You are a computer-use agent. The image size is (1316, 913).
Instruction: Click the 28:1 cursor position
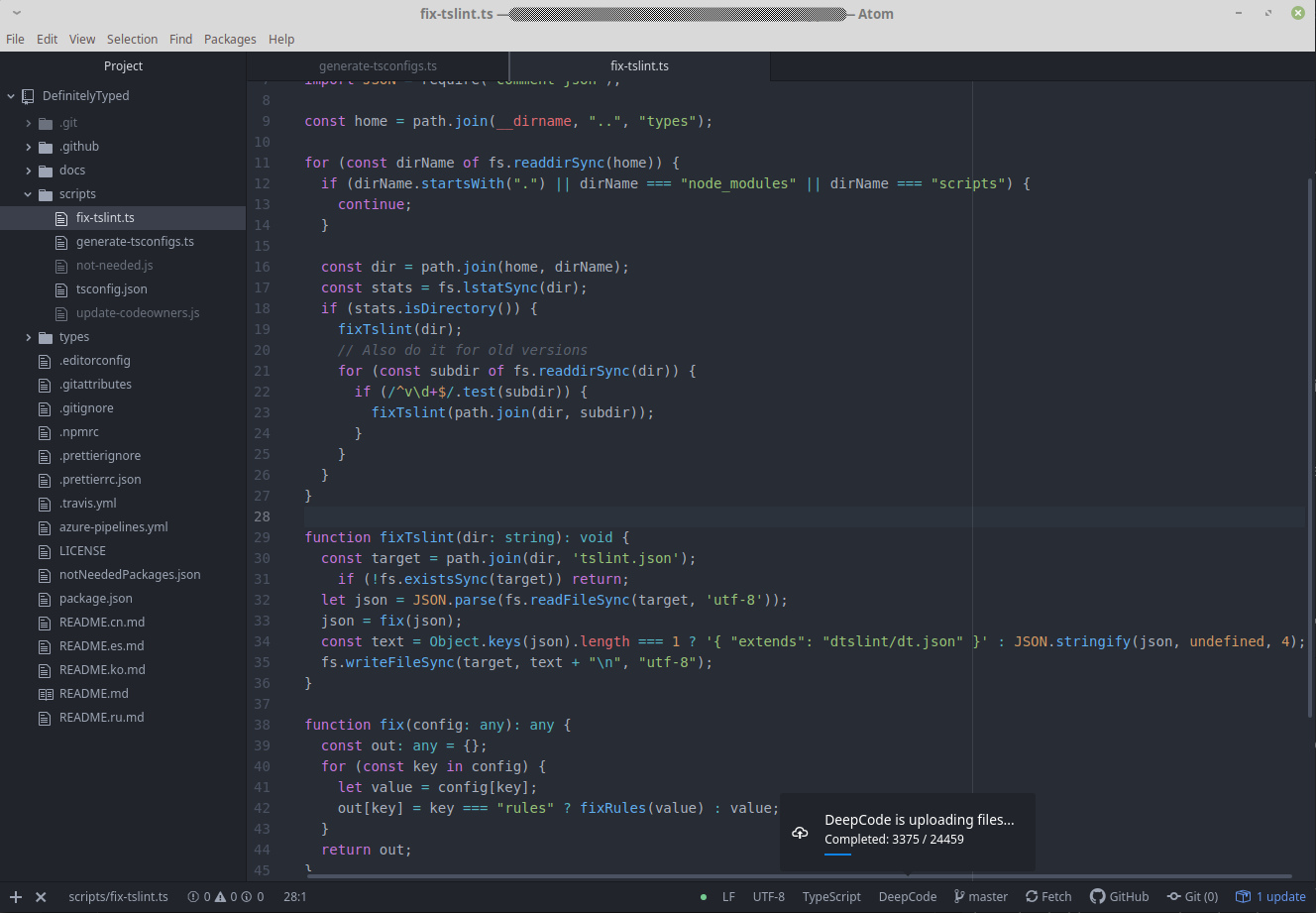[295, 896]
